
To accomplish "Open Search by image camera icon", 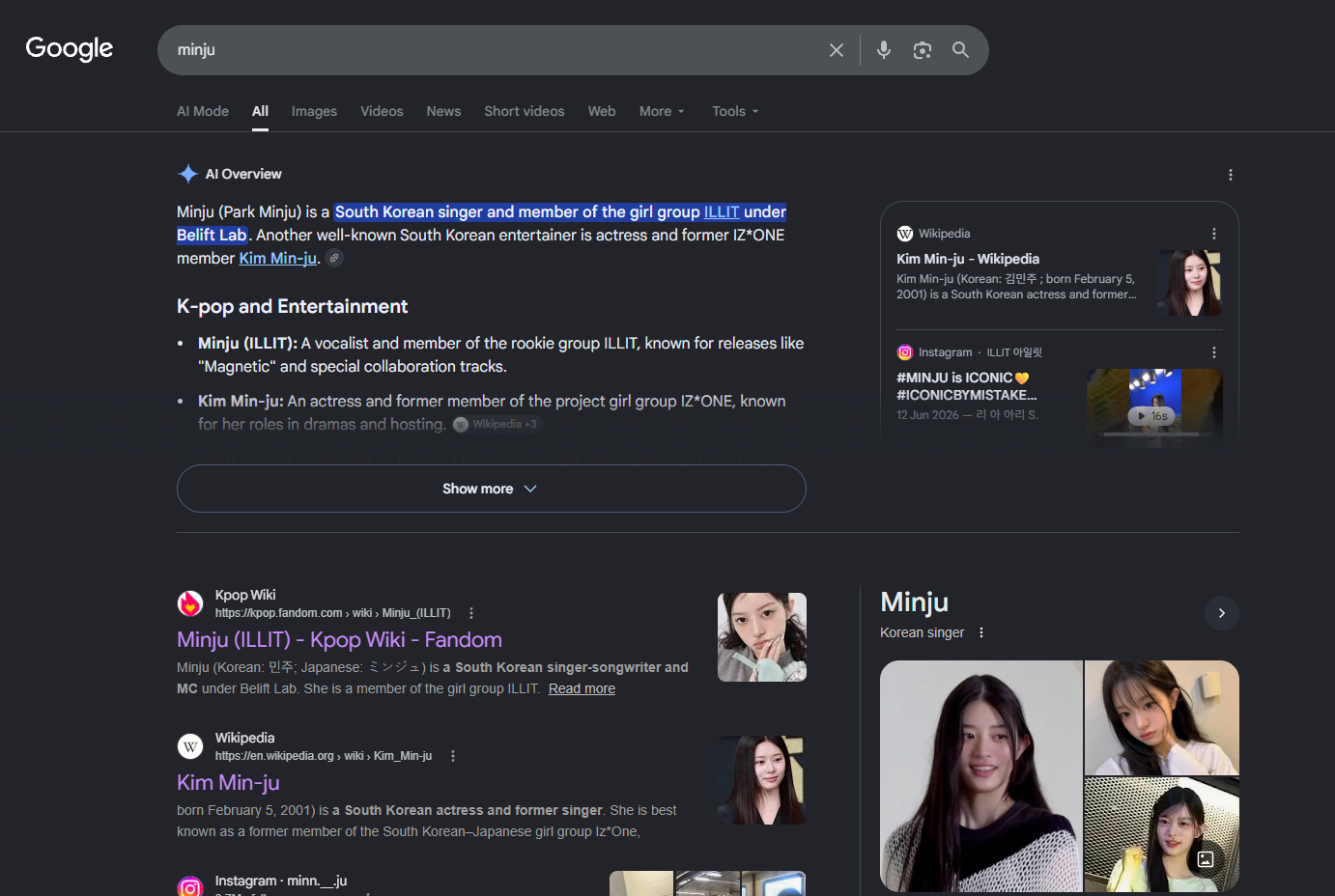I will [923, 50].
